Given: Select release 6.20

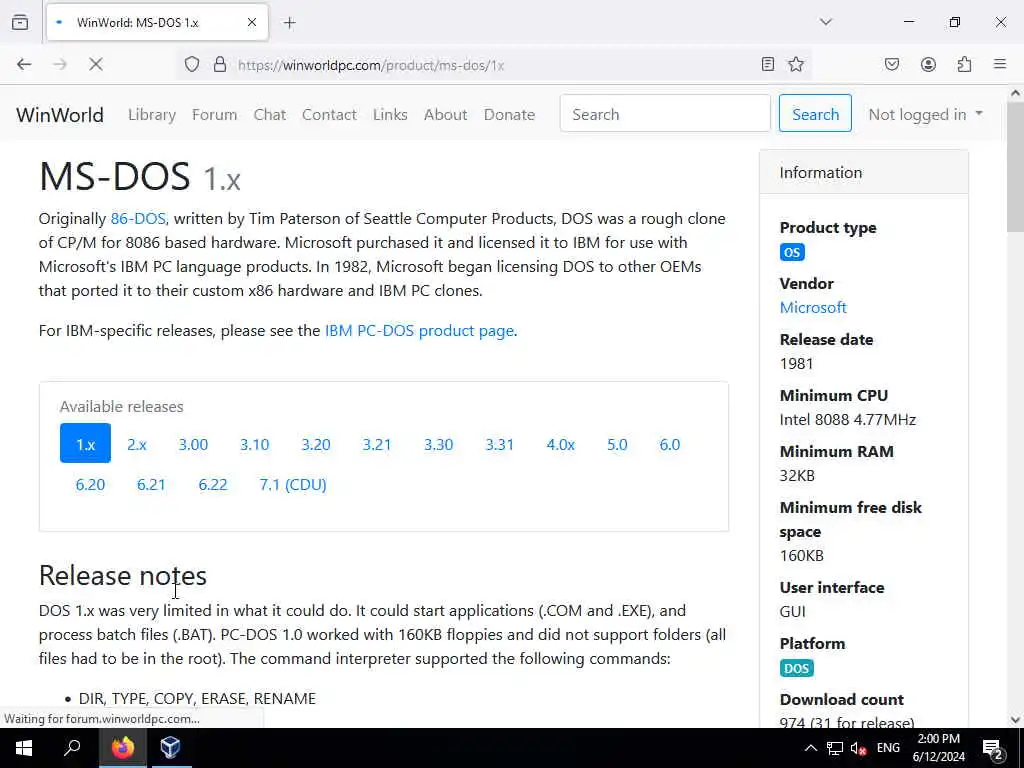Looking at the screenshot, I should 90,485.
